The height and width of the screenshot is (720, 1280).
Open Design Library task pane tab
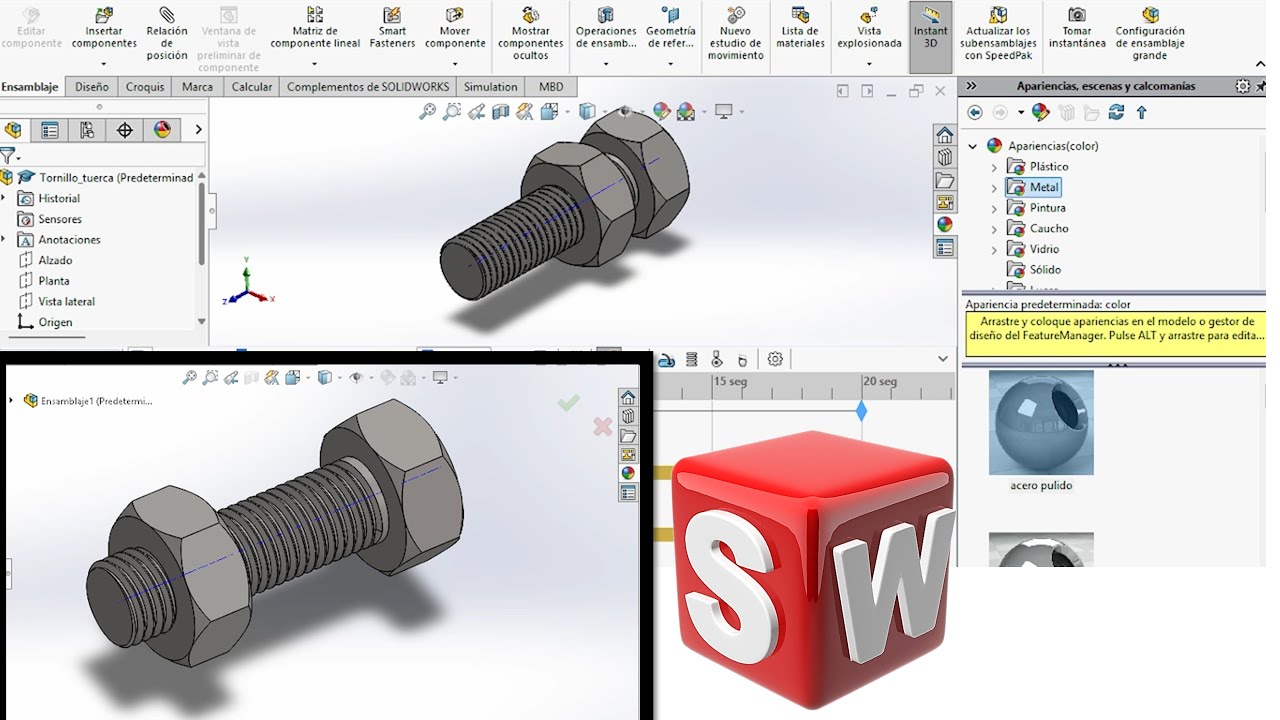(x=944, y=158)
